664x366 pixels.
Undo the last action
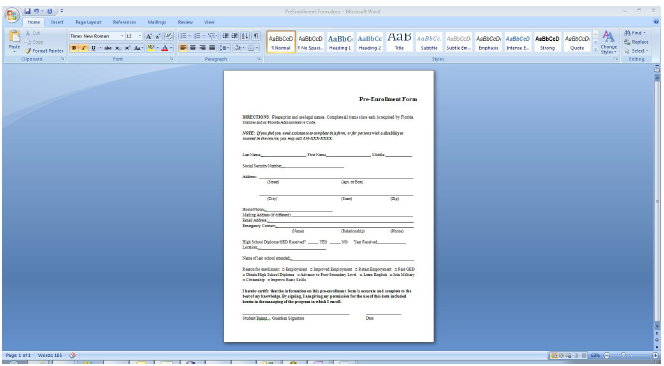[36, 11]
